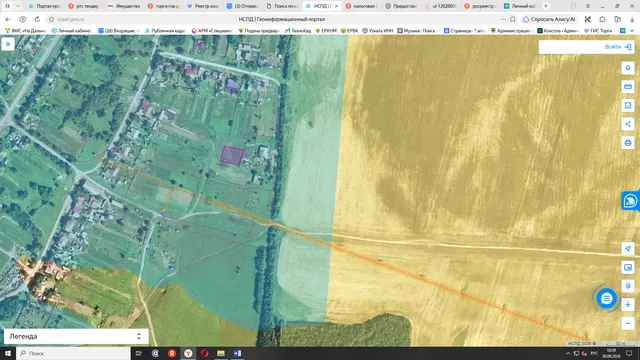Open the map location pin tool
Viewport: 640px width, 360px height.
(628, 68)
